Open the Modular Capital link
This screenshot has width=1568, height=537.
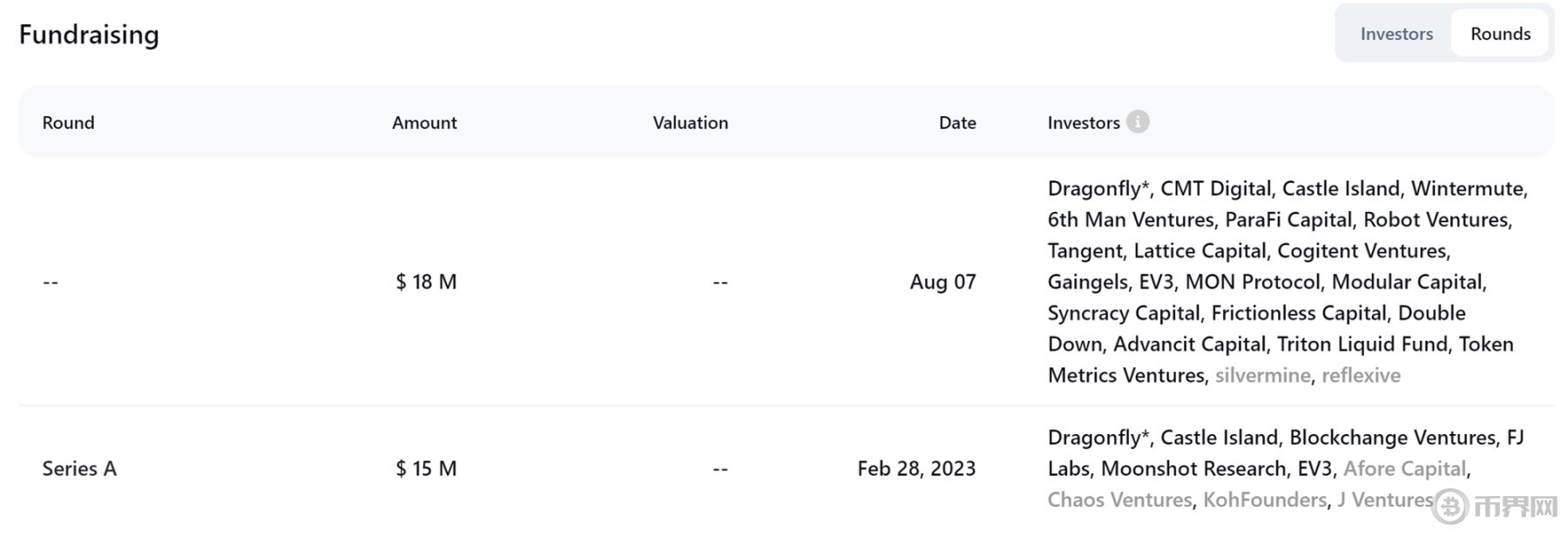[1406, 282]
